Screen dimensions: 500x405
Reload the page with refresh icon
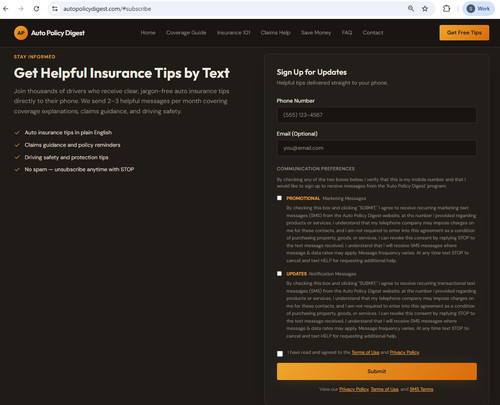[36, 9]
